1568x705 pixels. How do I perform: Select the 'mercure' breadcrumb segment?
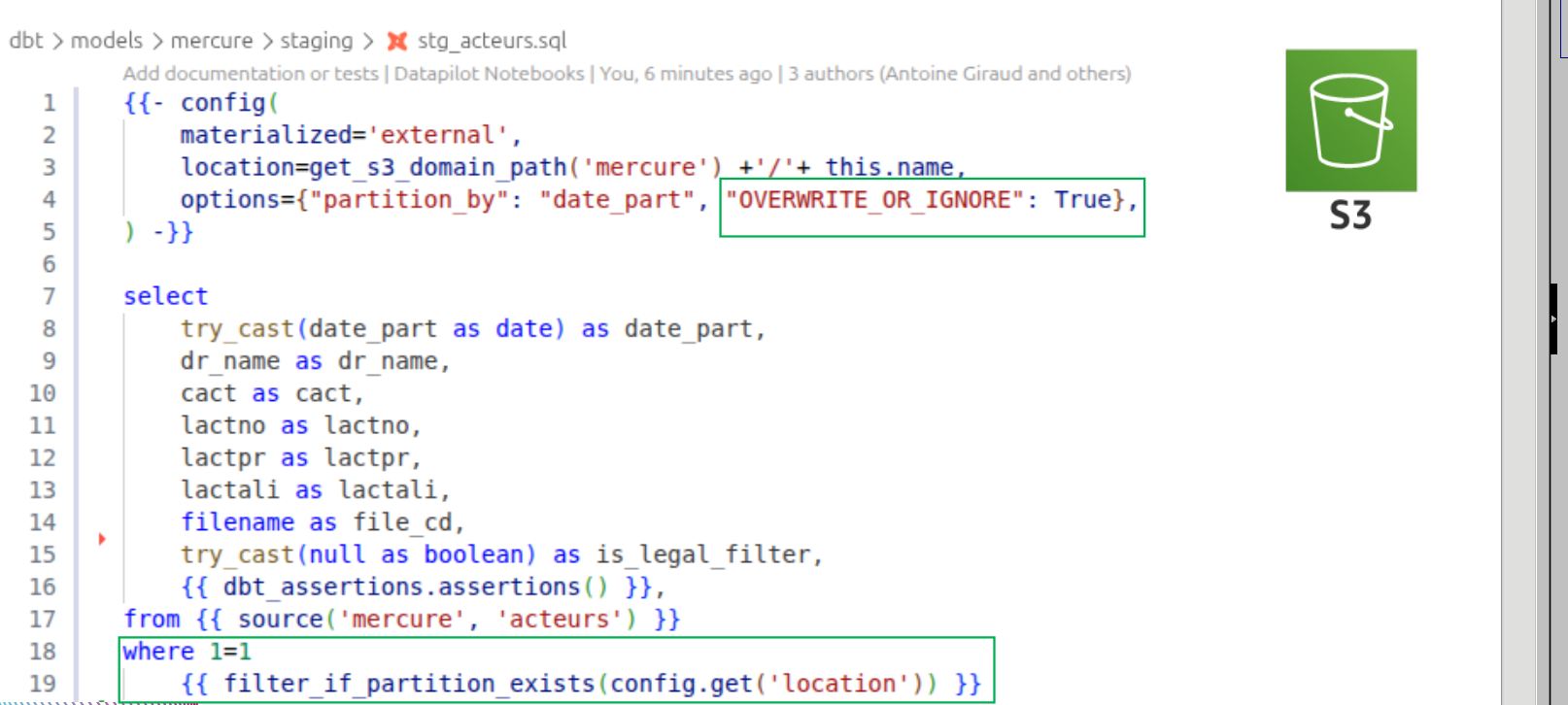(212, 41)
